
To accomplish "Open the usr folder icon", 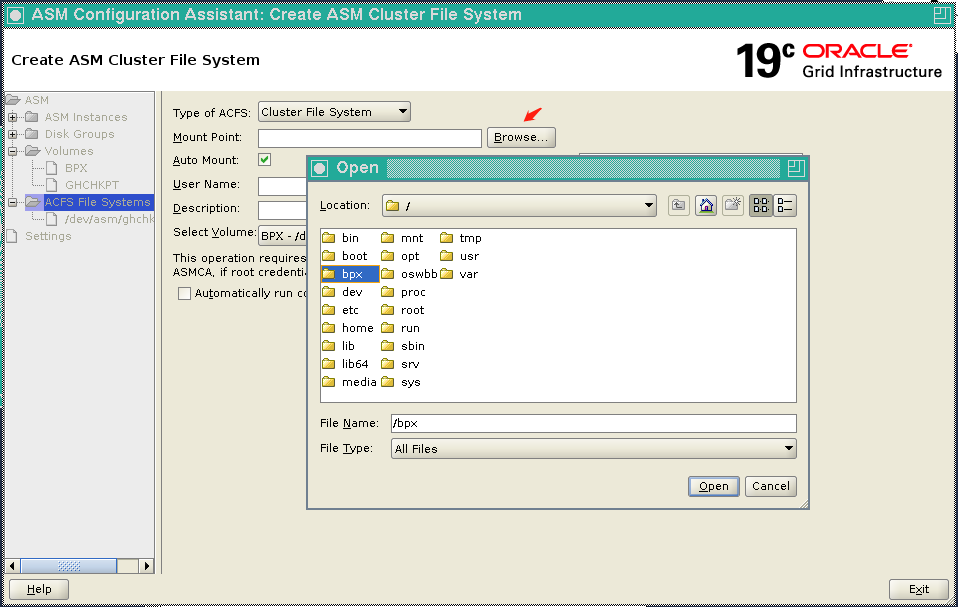I will [x=447, y=255].
